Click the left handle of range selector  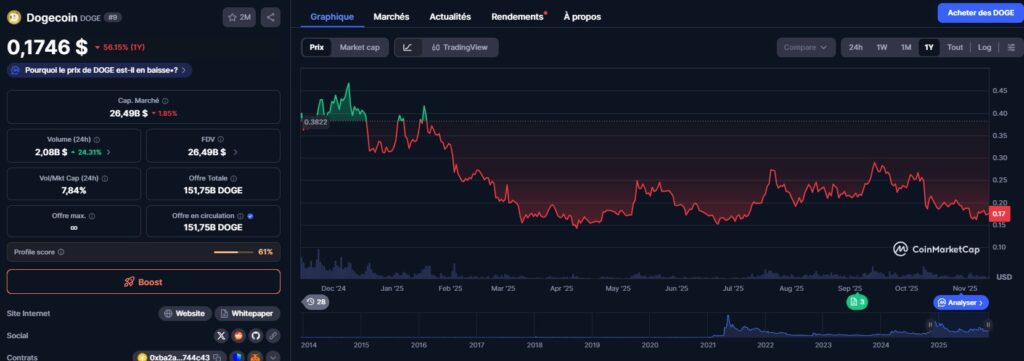930,324
